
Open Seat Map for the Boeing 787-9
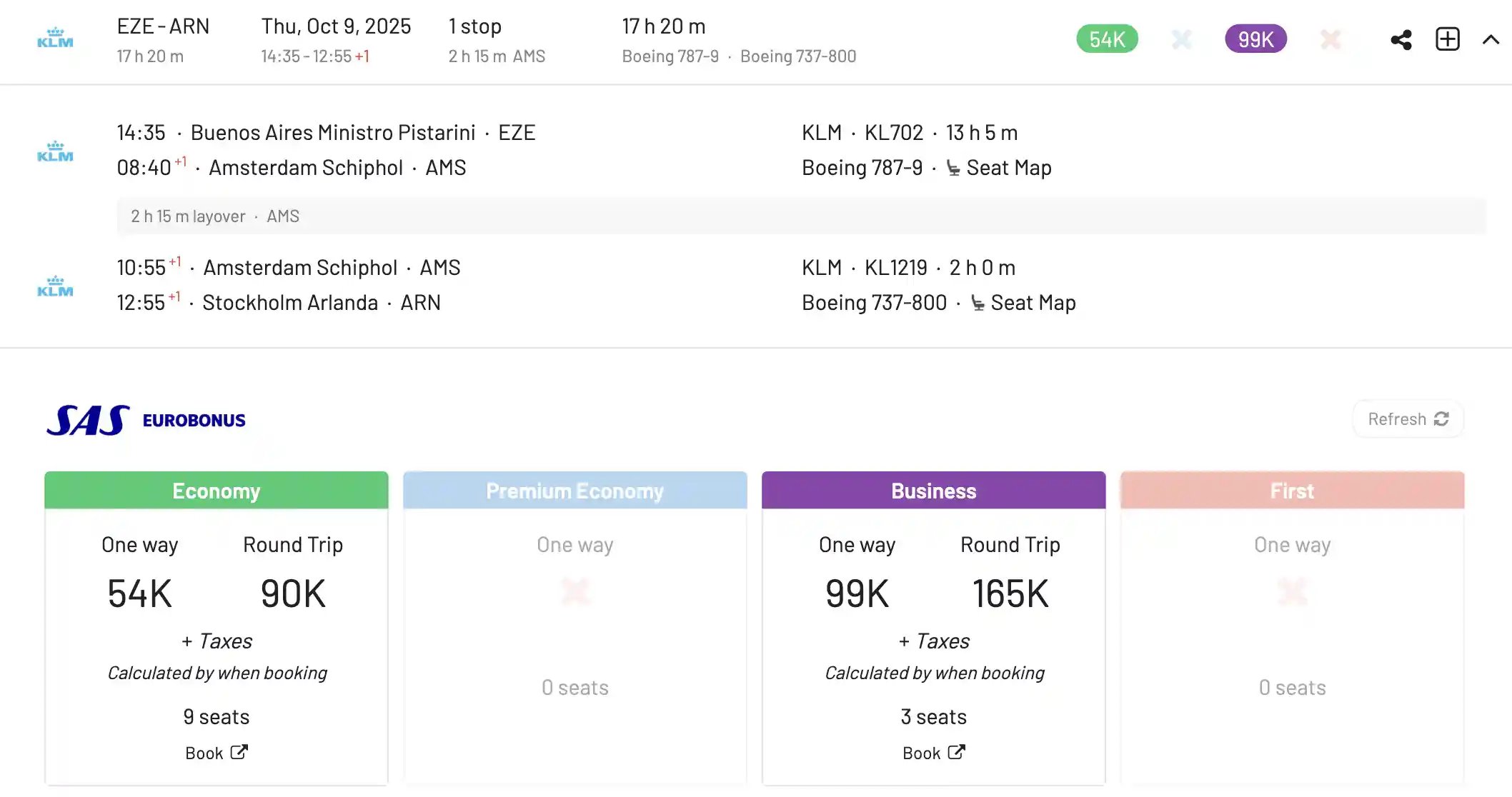click(x=1009, y=168)
